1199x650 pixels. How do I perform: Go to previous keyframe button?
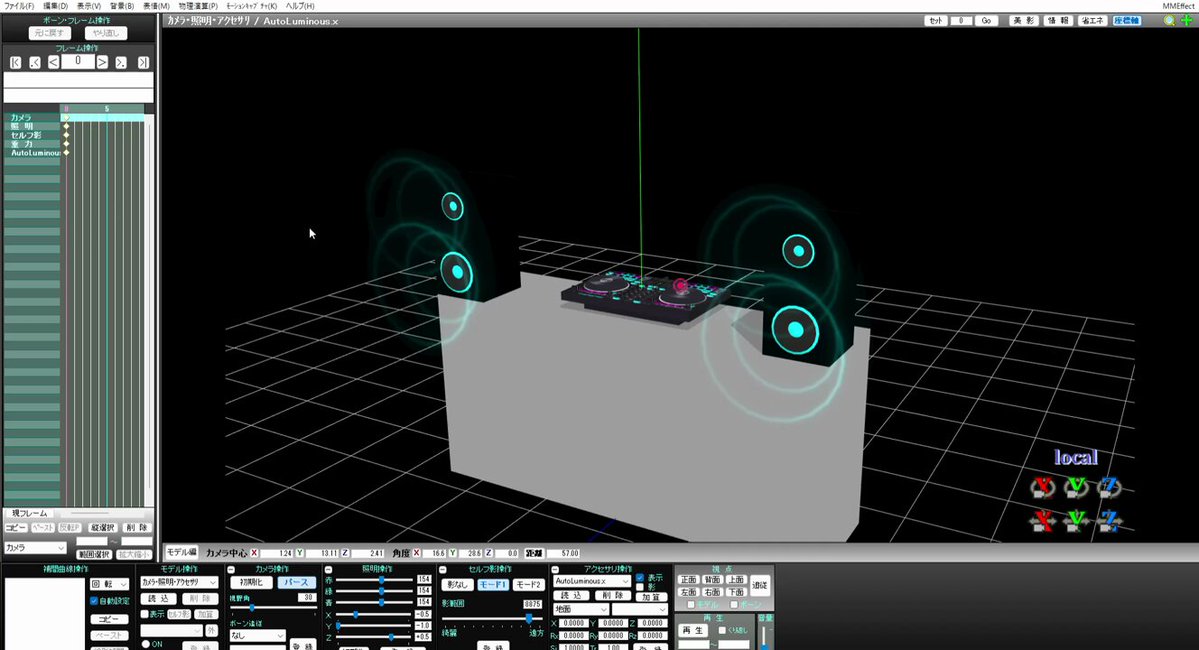coord(35,63)
